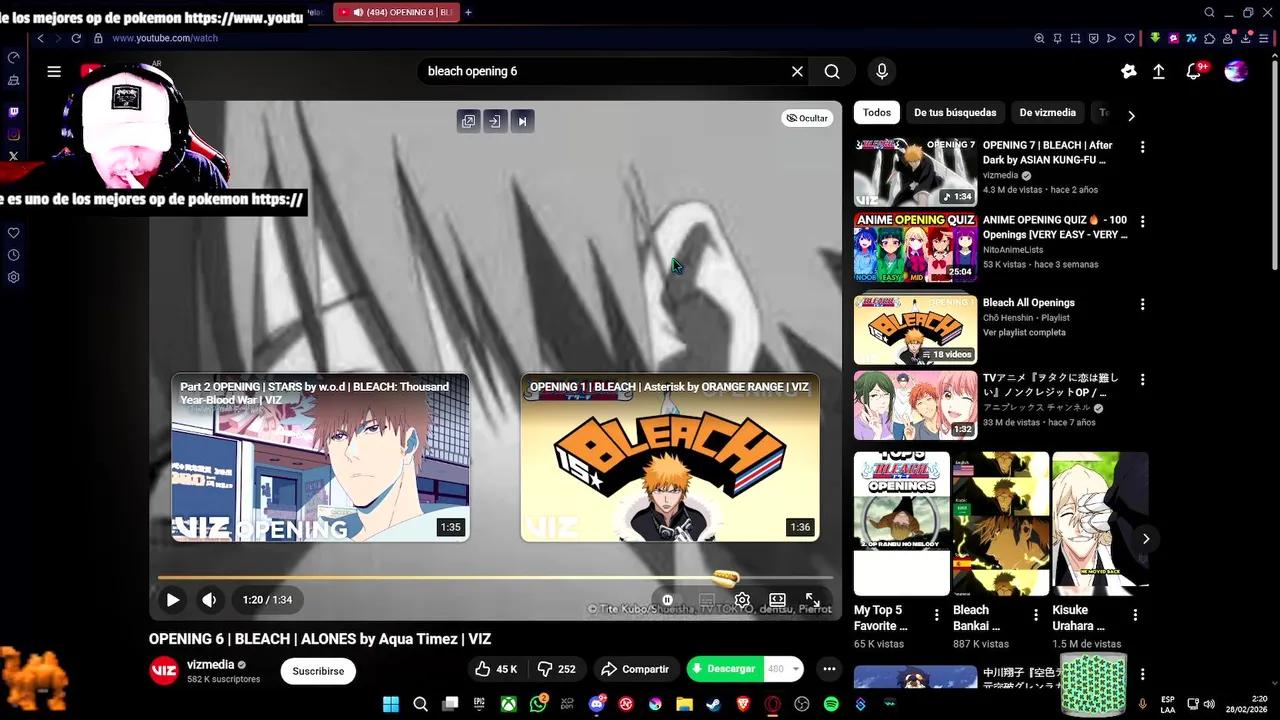Select the 'Todos' filter chip
This screenshot has width=1280, height=720.
(877, 113)
